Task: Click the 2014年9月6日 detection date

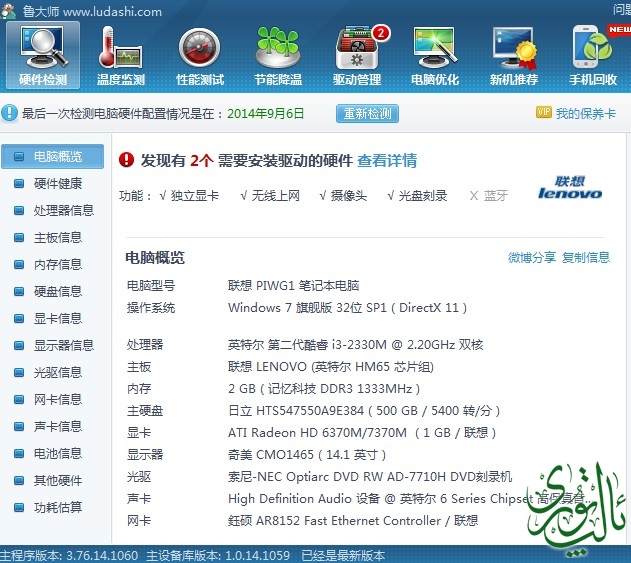Action: coord(266,113)
